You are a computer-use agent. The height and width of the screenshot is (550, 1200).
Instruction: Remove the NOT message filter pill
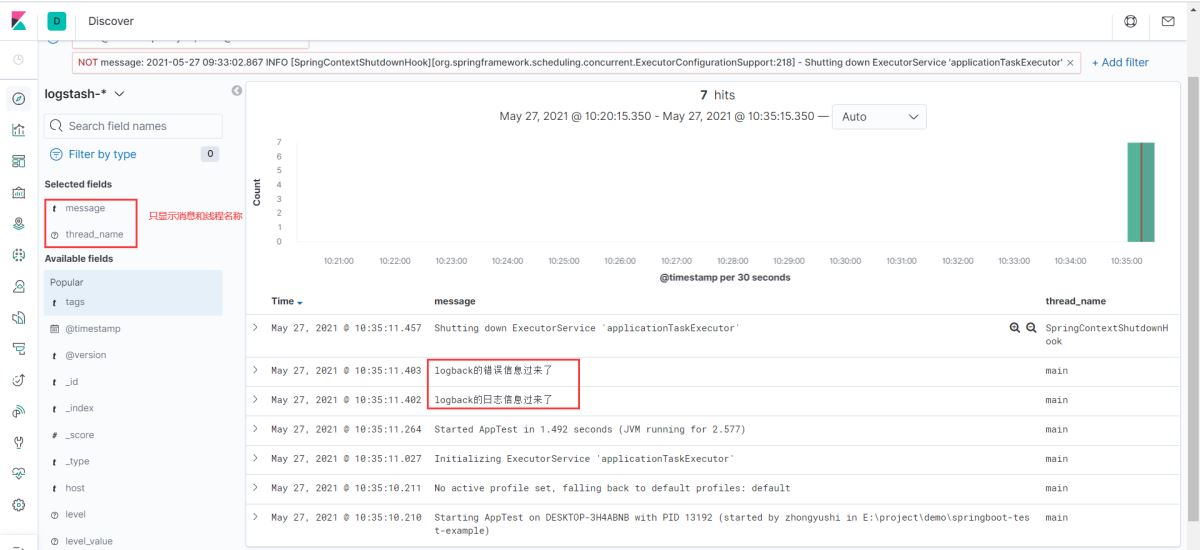(1071, 62)
